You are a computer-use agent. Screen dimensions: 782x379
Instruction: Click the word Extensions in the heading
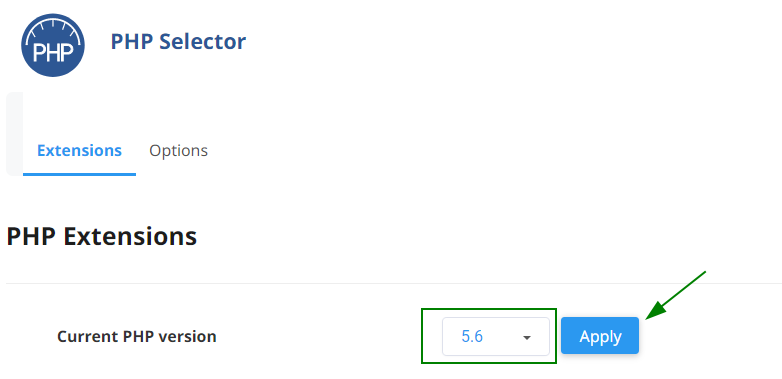[130, 236]
